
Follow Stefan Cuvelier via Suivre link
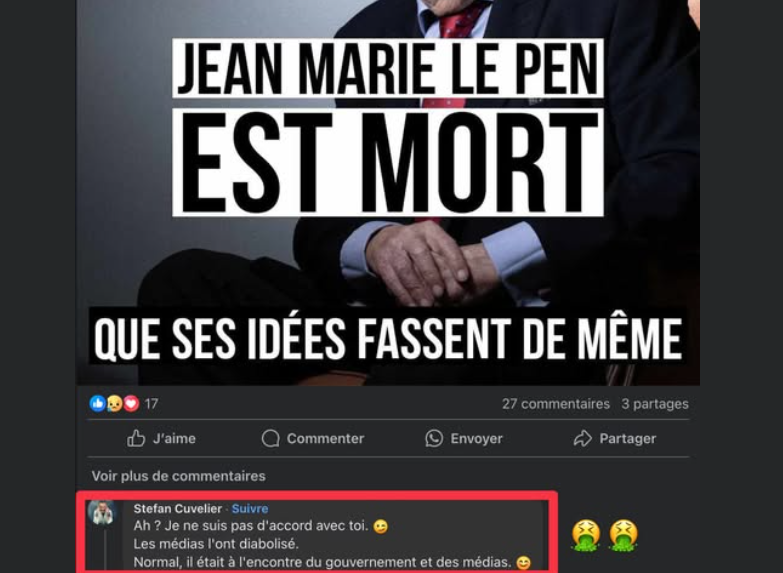[x=250, y=509]
